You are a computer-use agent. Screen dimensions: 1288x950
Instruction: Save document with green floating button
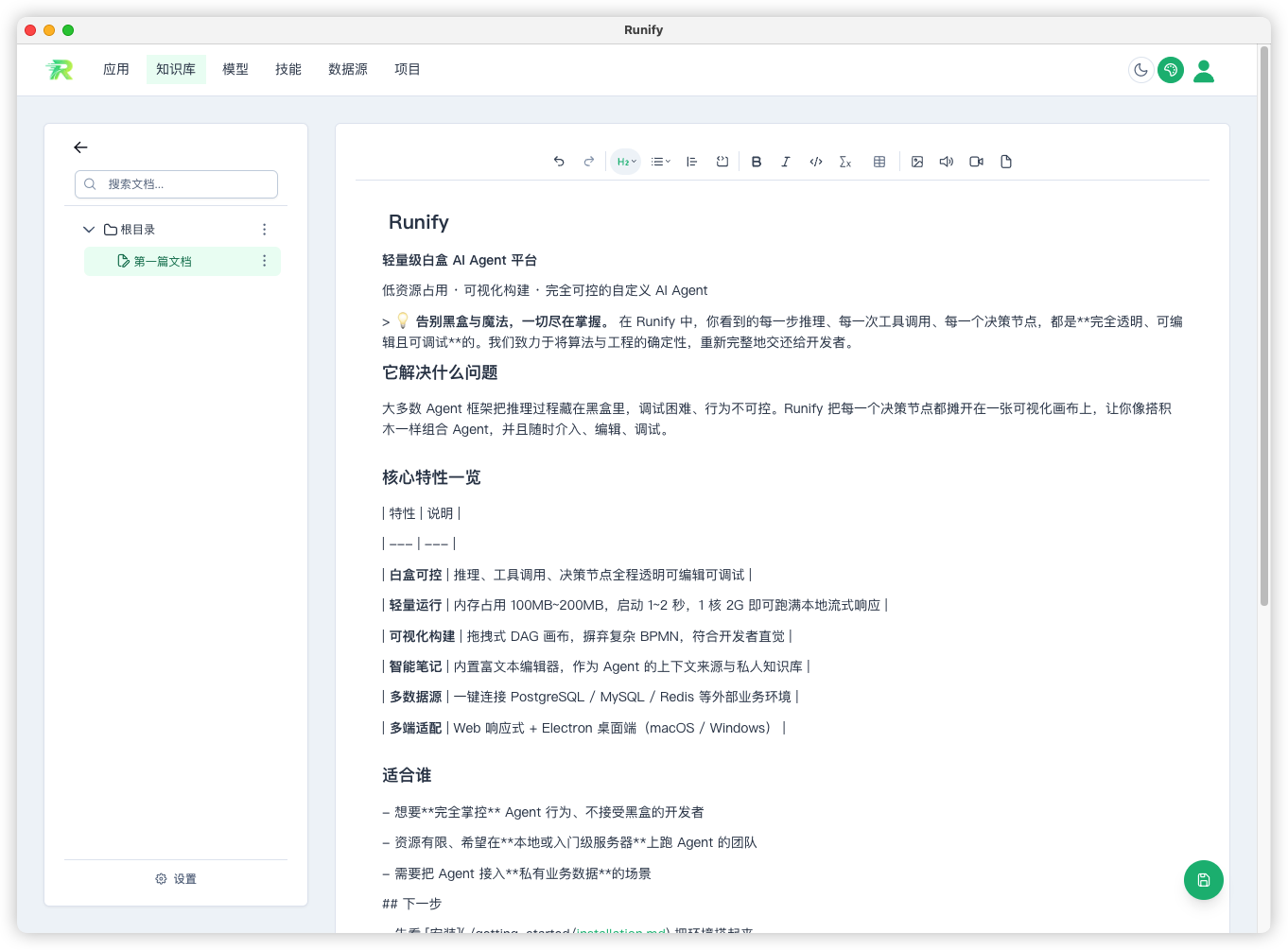pyautogui.click(x=1204, y=880)
